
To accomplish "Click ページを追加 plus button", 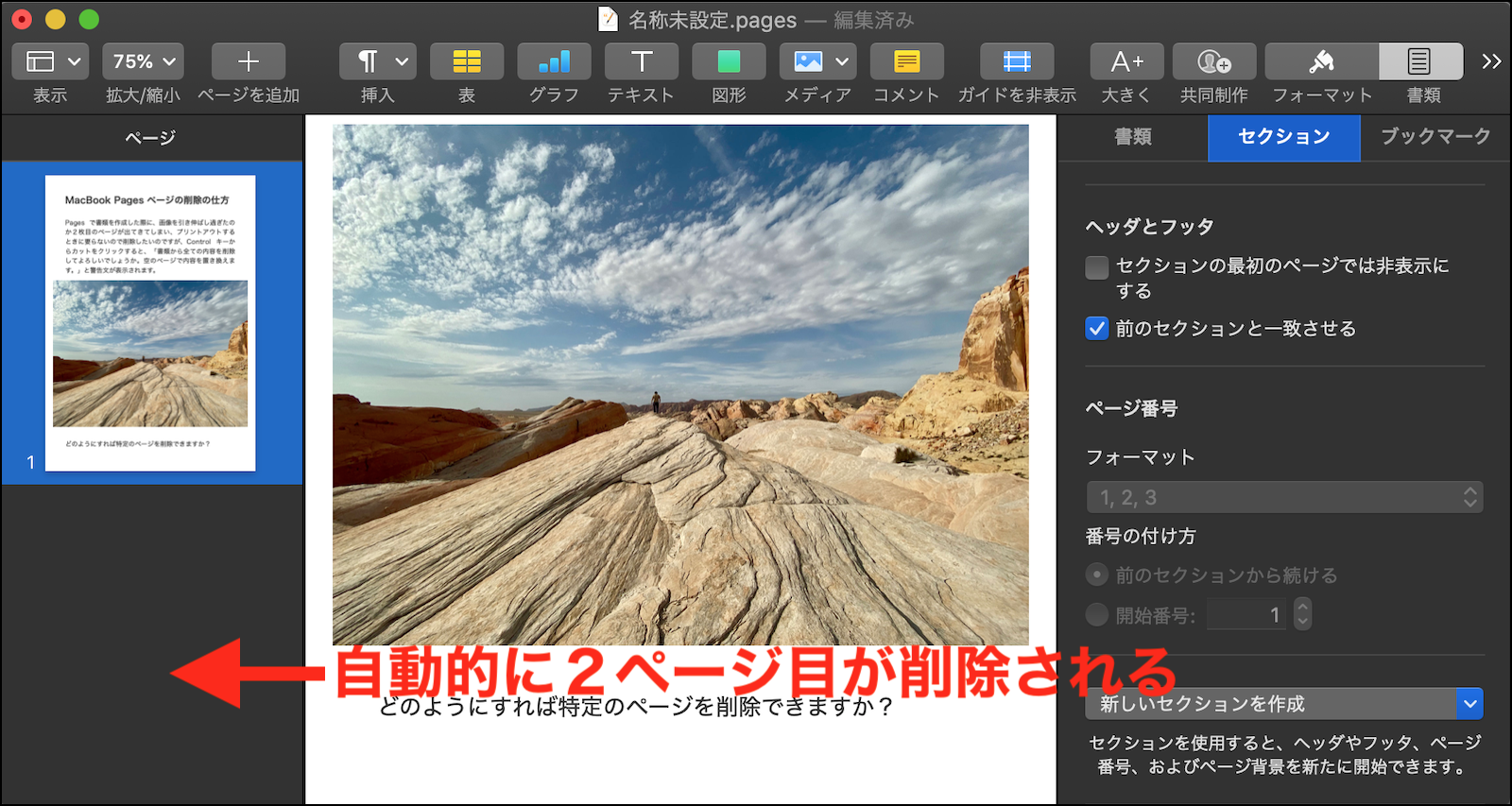I will coord(249,62).
